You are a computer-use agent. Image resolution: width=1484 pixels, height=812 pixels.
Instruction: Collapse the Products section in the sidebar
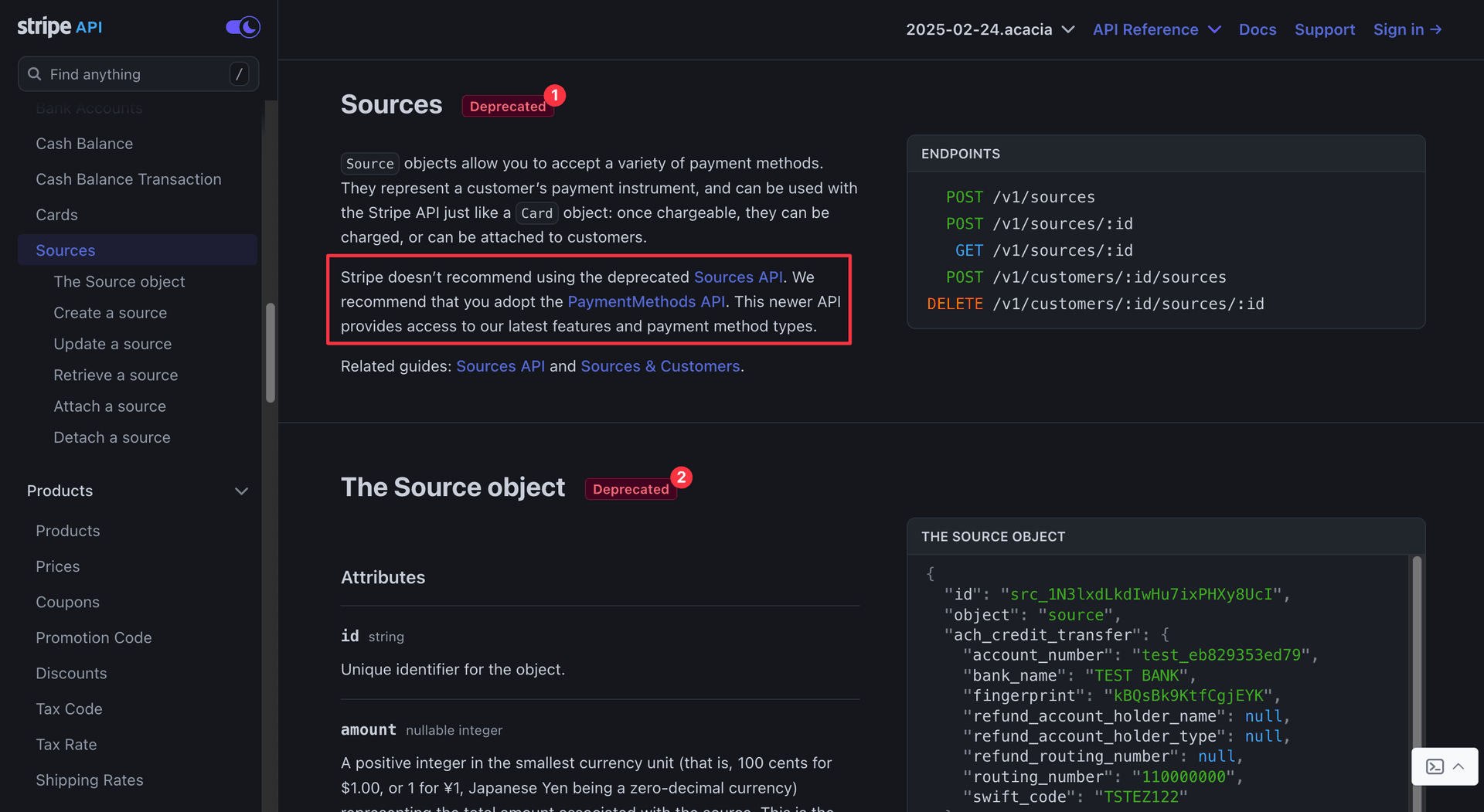241,491
